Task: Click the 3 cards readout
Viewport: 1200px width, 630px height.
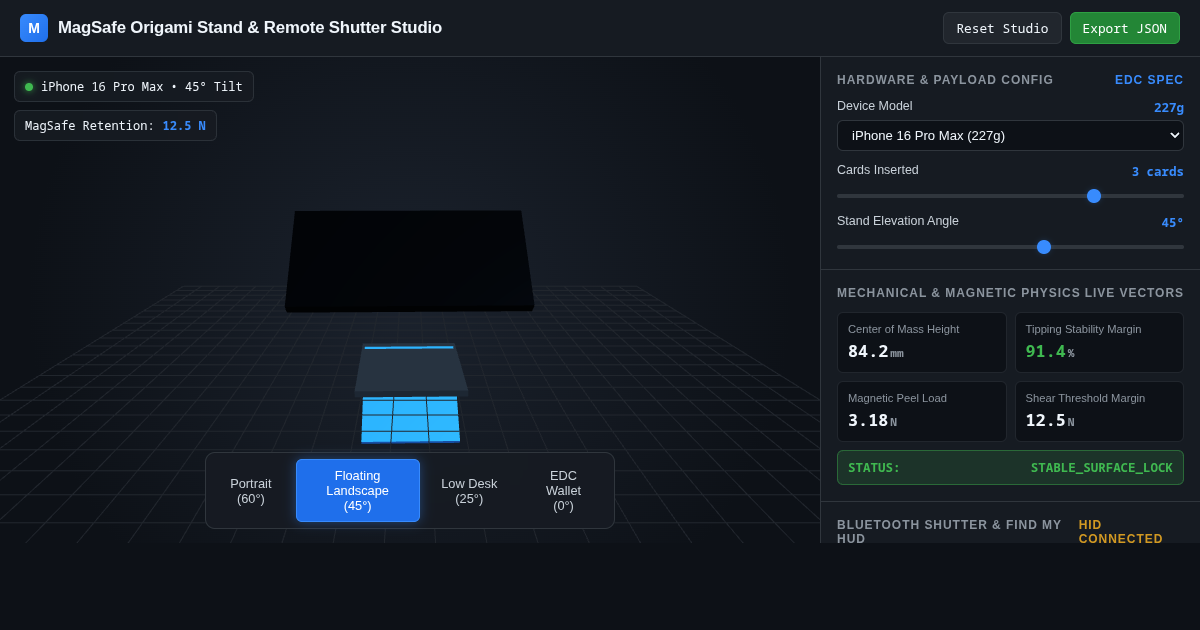Action: pyautogui.click(x=1157, y=172)
